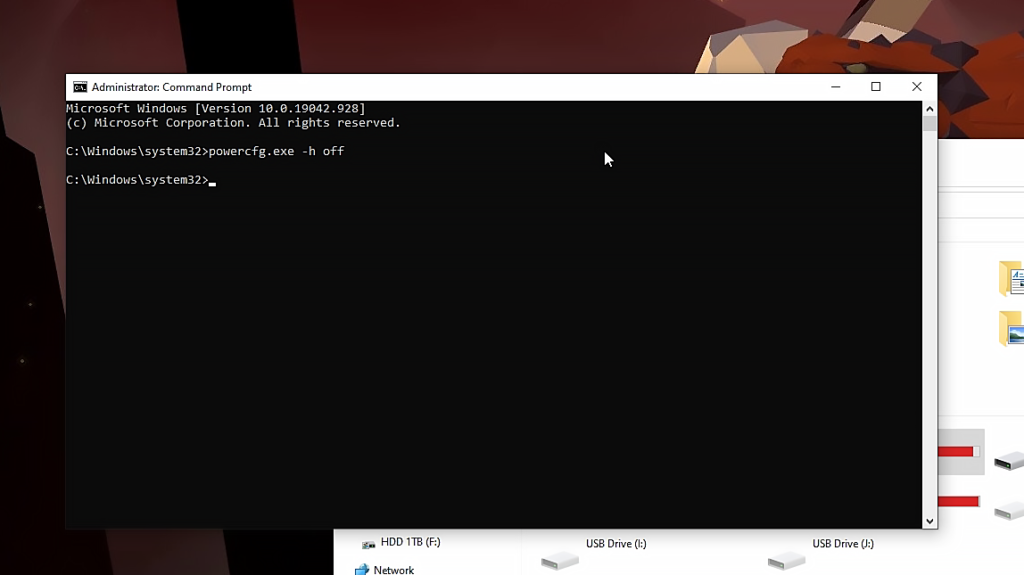Close the Administrator: Command Prompt window
The image size is (1024, 575).
(916, 87)
